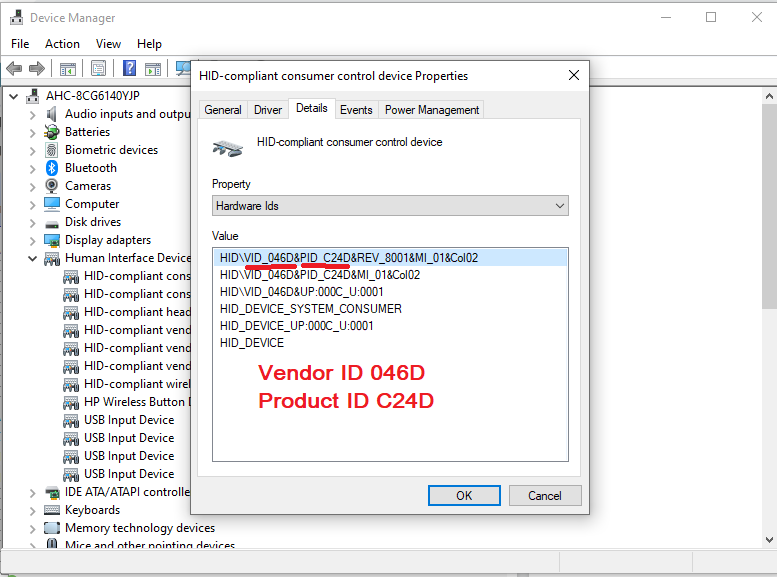Click the blue Help toolbar icon
This screenshot has width=777, height=577.
(x=129, y=69)
